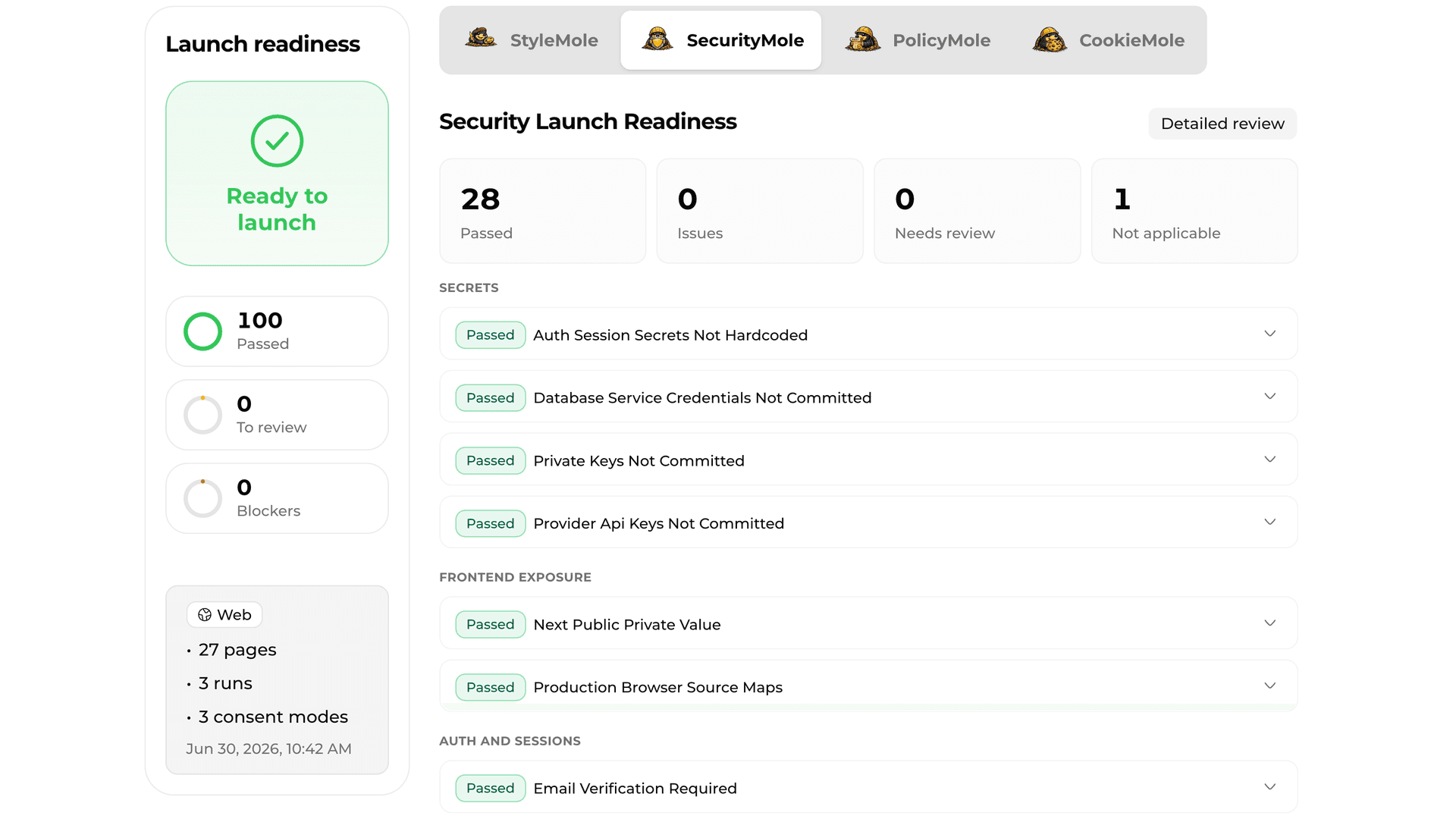This screenshot has width=1456, height=819.
Task: Open the Detailed review button
Action: pos(1222,124)
